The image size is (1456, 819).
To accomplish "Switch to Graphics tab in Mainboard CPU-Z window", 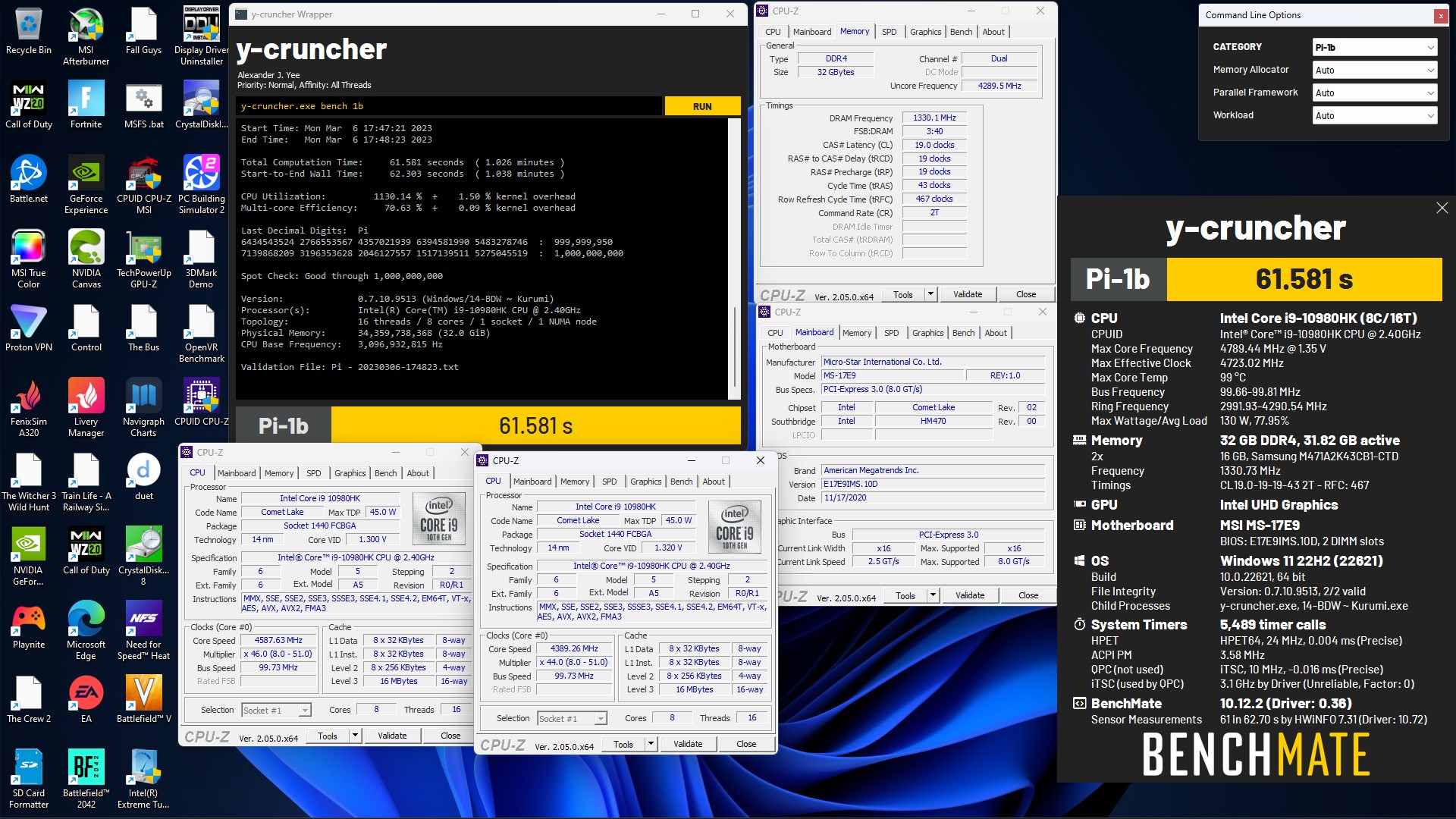I will [x=927, y=333].
